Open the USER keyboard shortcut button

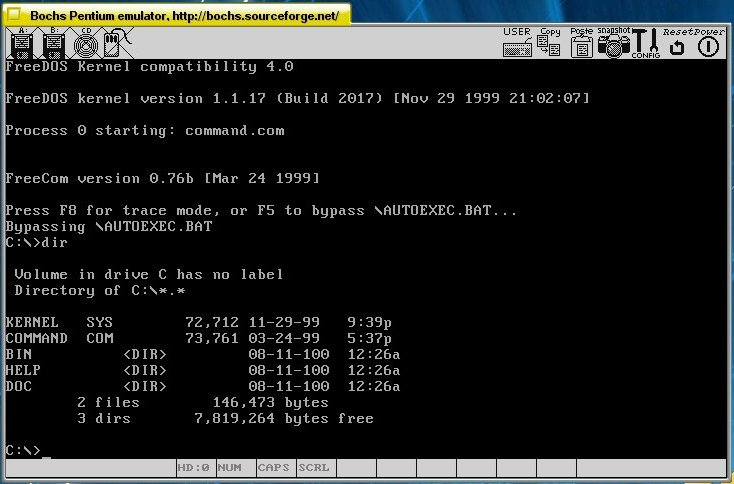click(517, 42)
